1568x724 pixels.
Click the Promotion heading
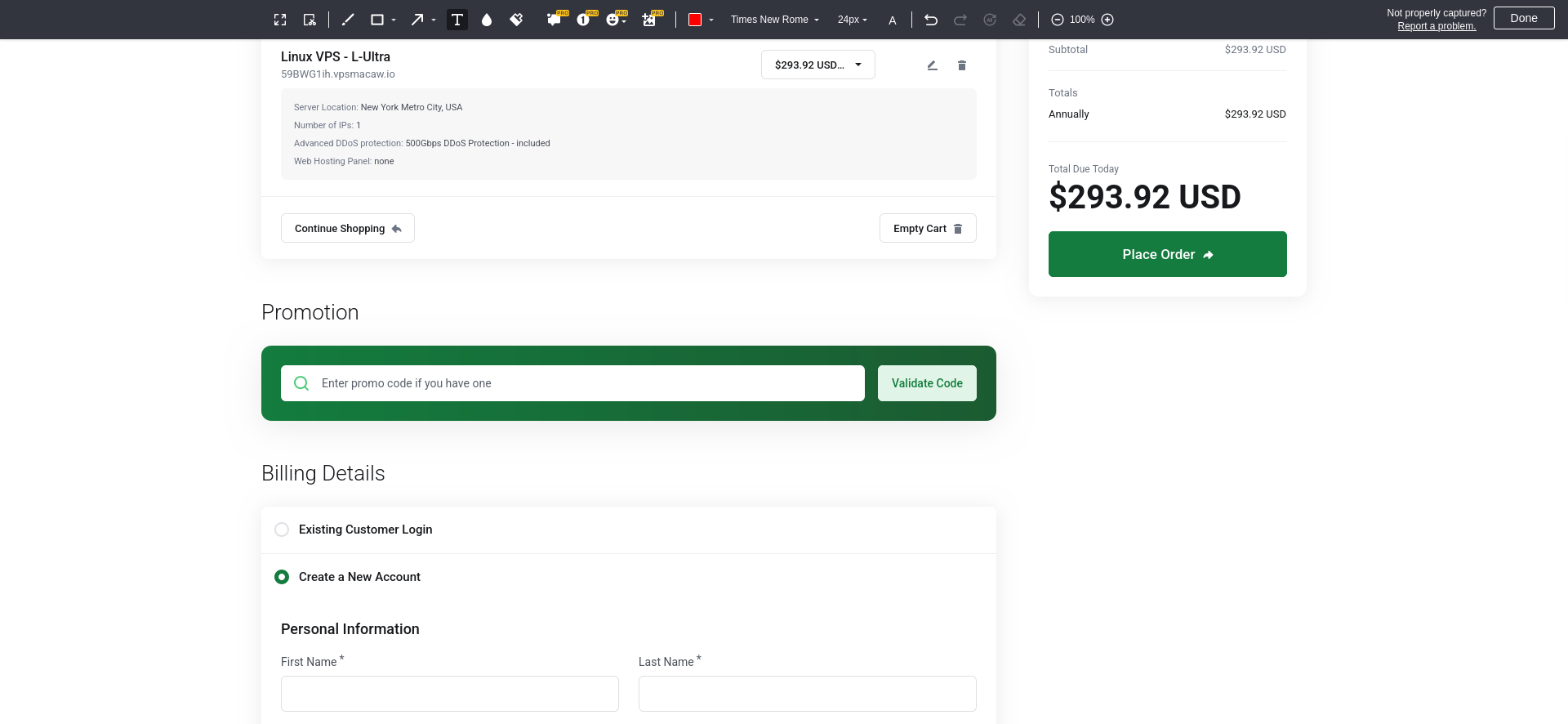(x=310, y=312)
